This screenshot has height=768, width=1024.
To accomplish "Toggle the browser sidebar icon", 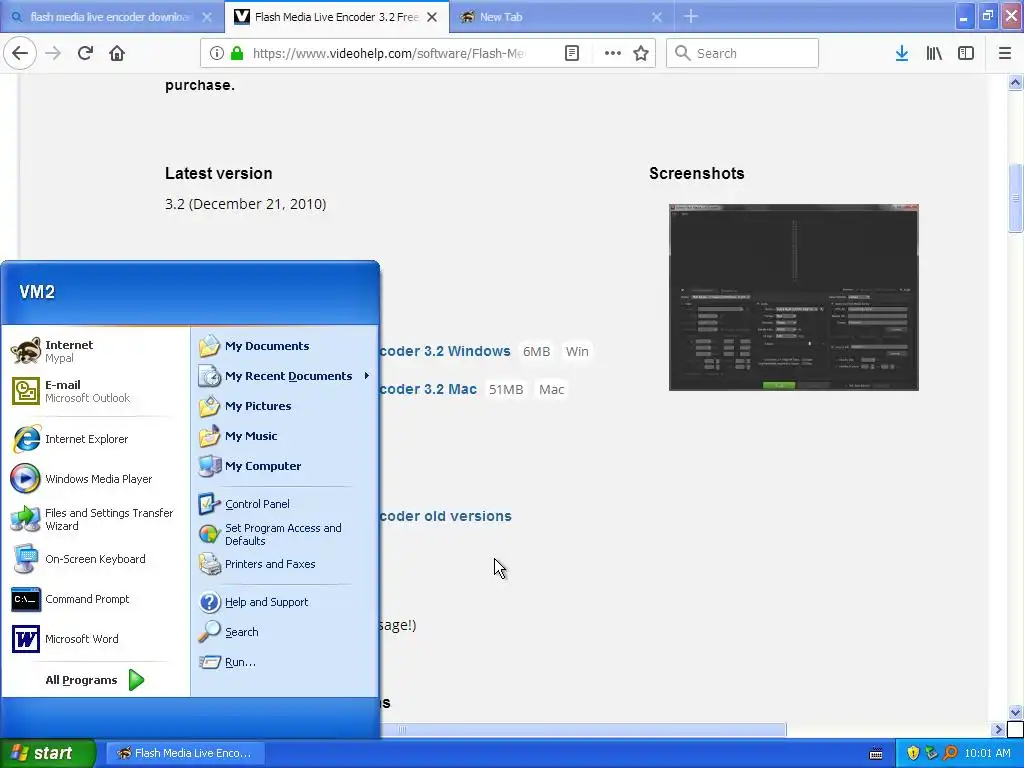I will pos(966,54).
